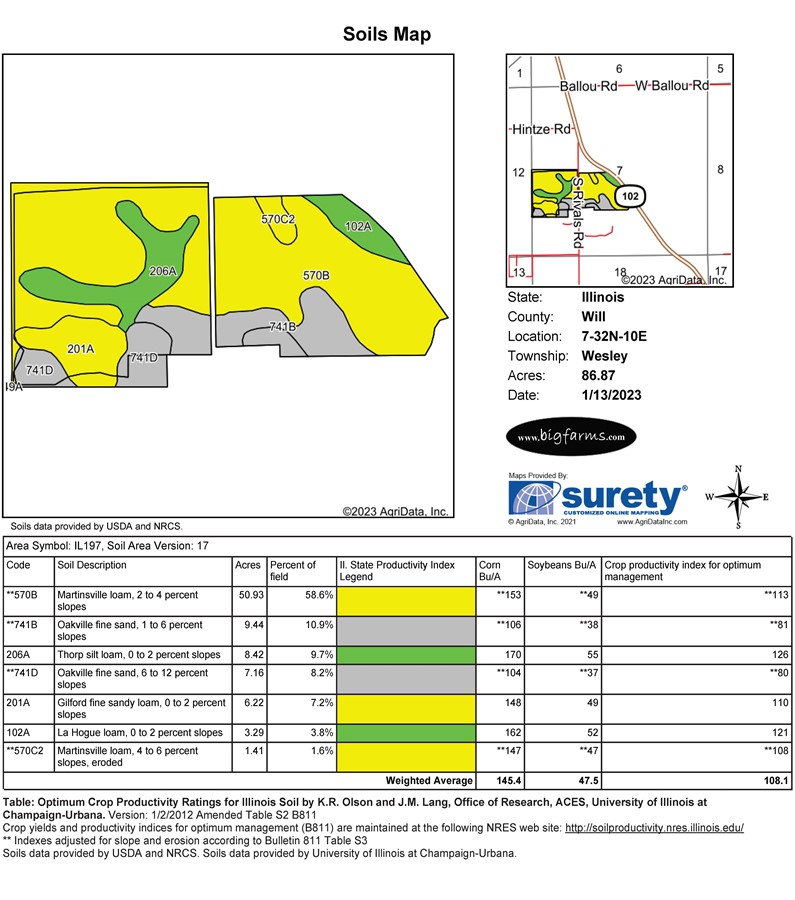Select the green legend swatch for 206A
The width and height of the screenshot is (795, 900).
(x=406, y=655)
